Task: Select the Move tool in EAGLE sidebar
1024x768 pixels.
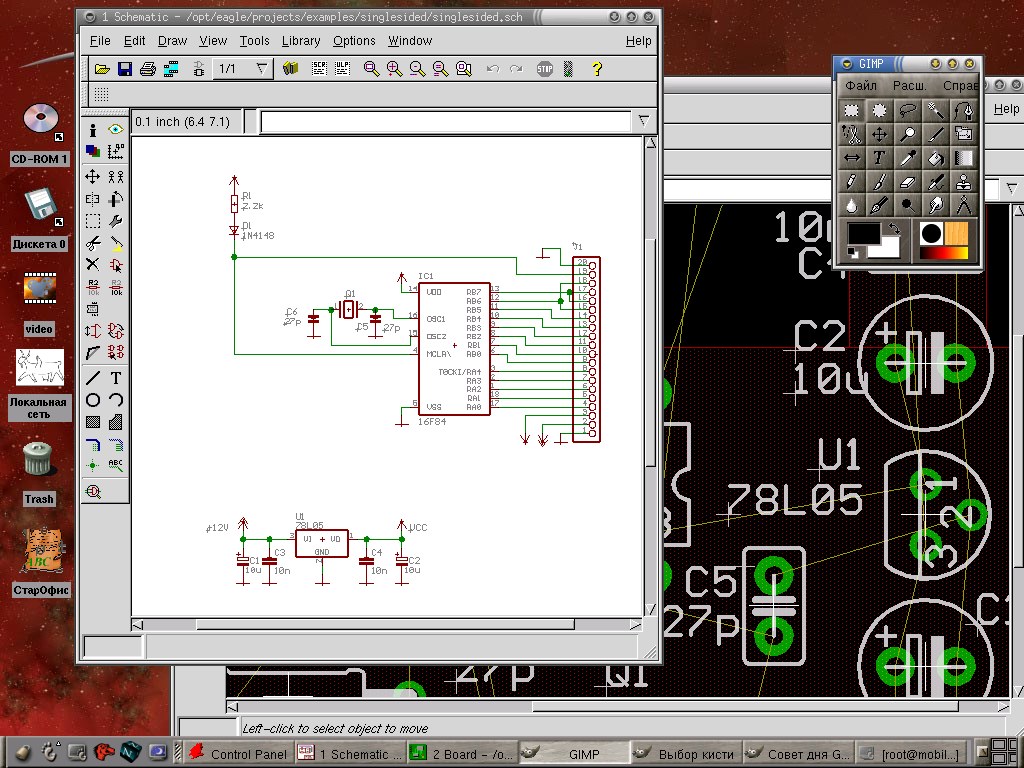Action: [x=92, y=176]
